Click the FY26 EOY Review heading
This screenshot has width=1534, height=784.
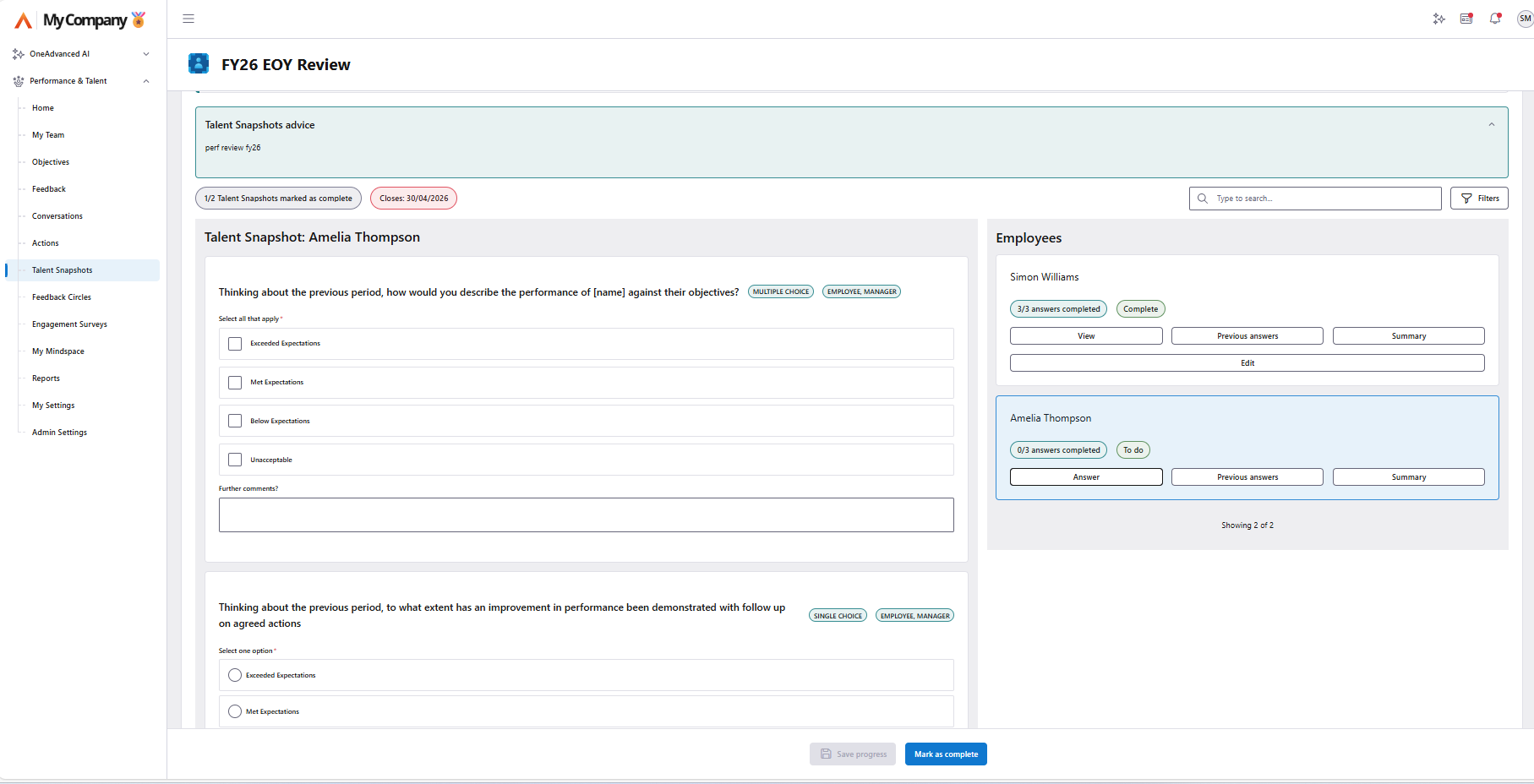click(x=286, y=65)
